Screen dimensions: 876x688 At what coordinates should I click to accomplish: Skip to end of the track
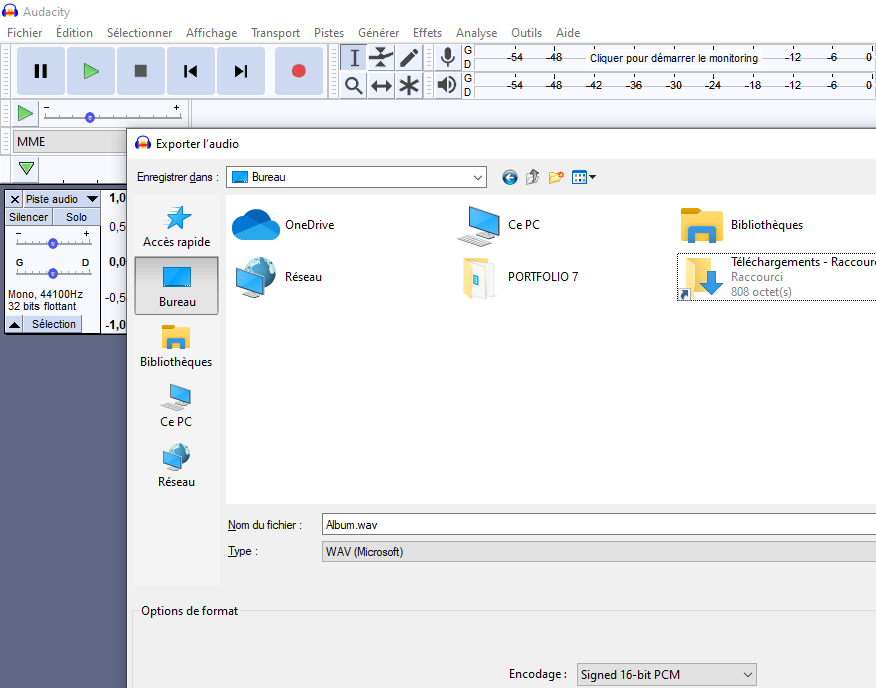(241, 71)
